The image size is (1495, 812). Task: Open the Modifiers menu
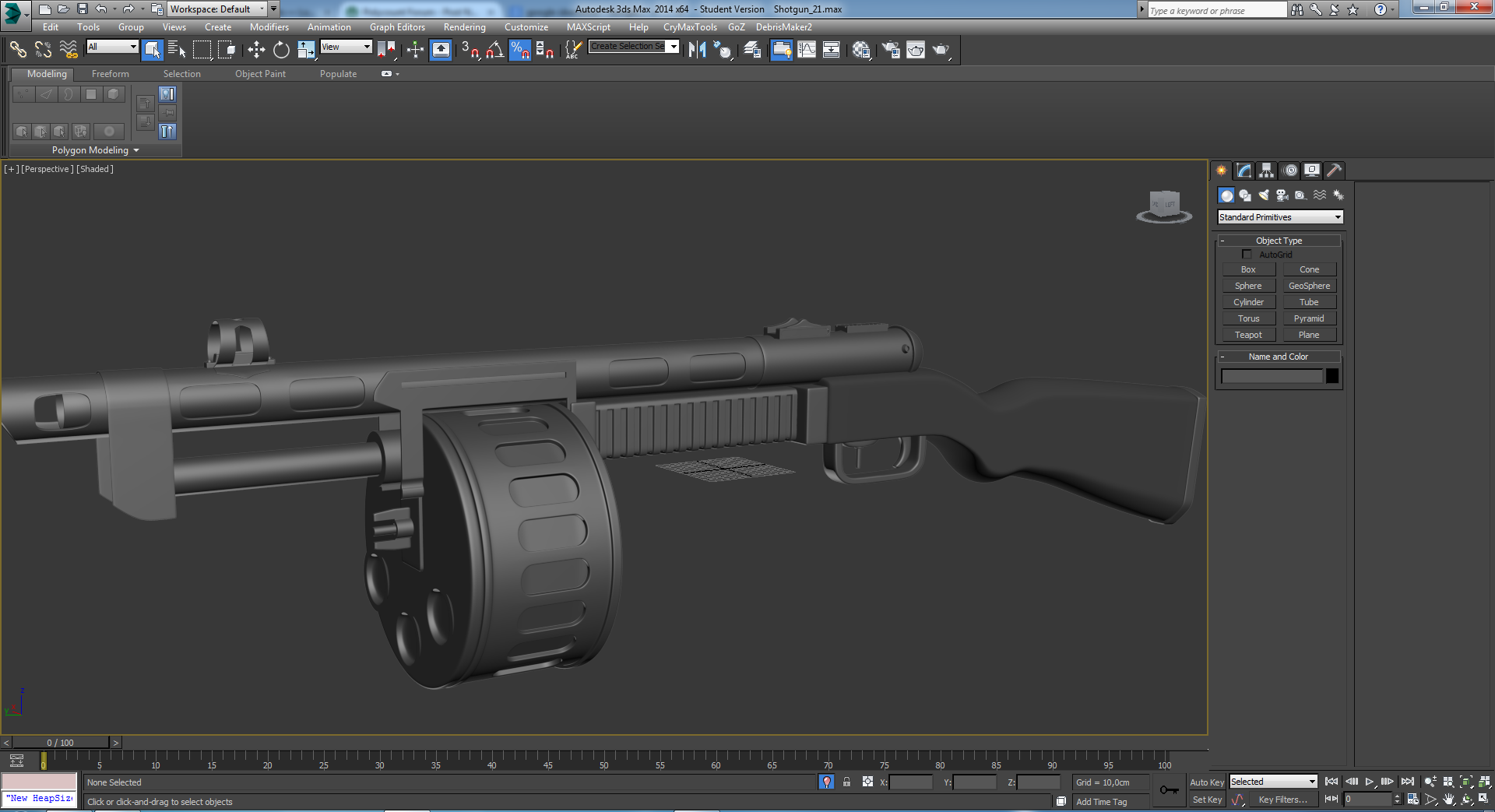click(x=269, y=27)
